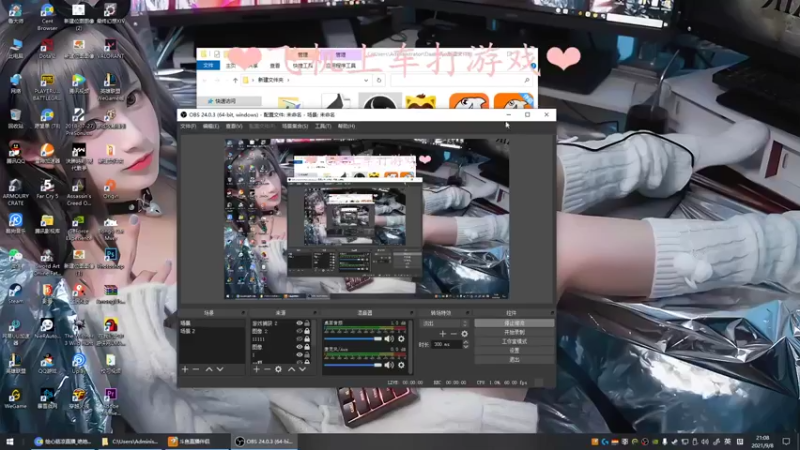Image resolution: width=800 pixels, height=450 pixels.
Task: Float the Mixer (混音器) dock panel button
Action: [x=411, y=313]
